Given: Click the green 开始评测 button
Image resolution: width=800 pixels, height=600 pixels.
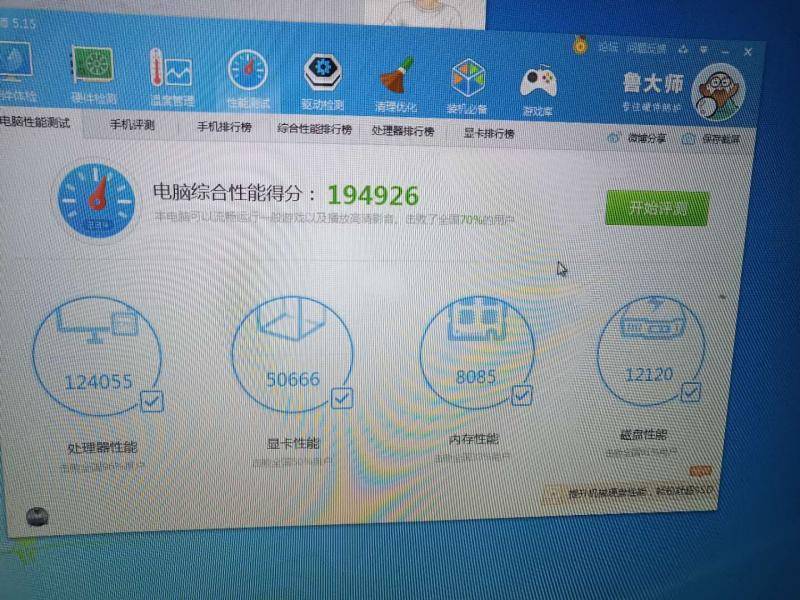Looking at the screenshot, I should tap(657, 208).
